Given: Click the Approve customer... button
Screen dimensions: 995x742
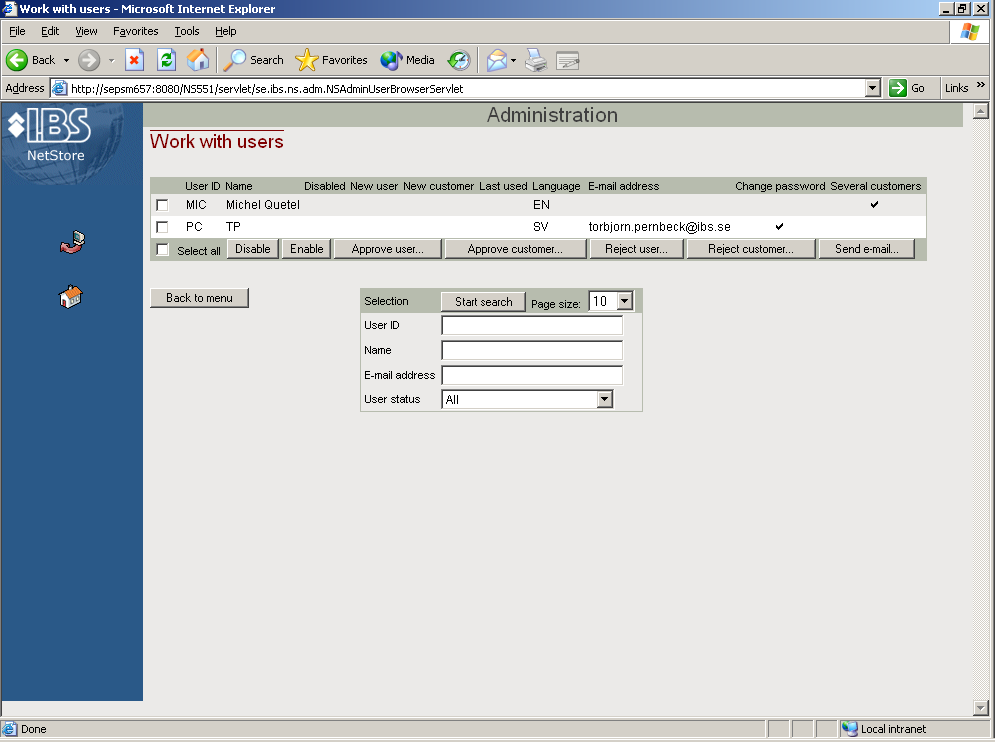Looking at the screenshot, I should (x=514, y=249).
